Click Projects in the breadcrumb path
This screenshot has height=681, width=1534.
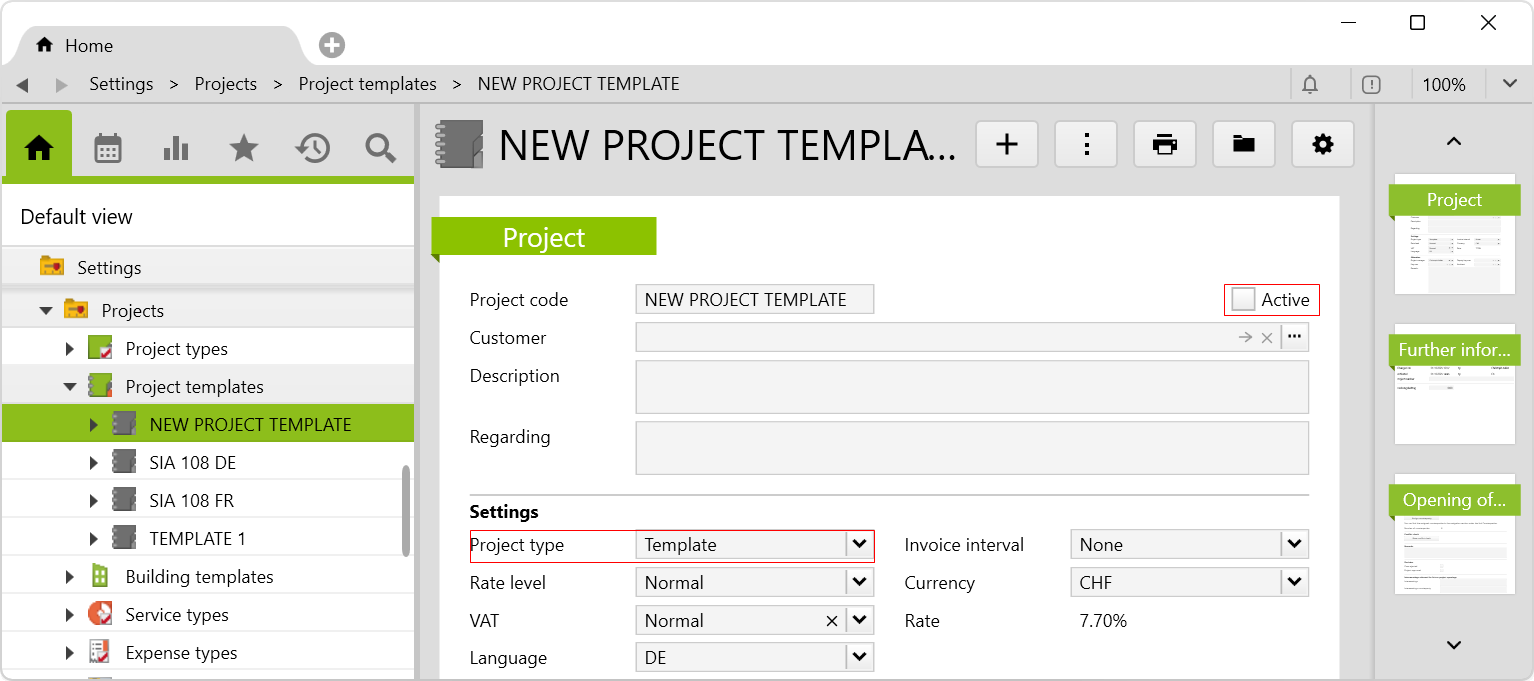point(226,84)
